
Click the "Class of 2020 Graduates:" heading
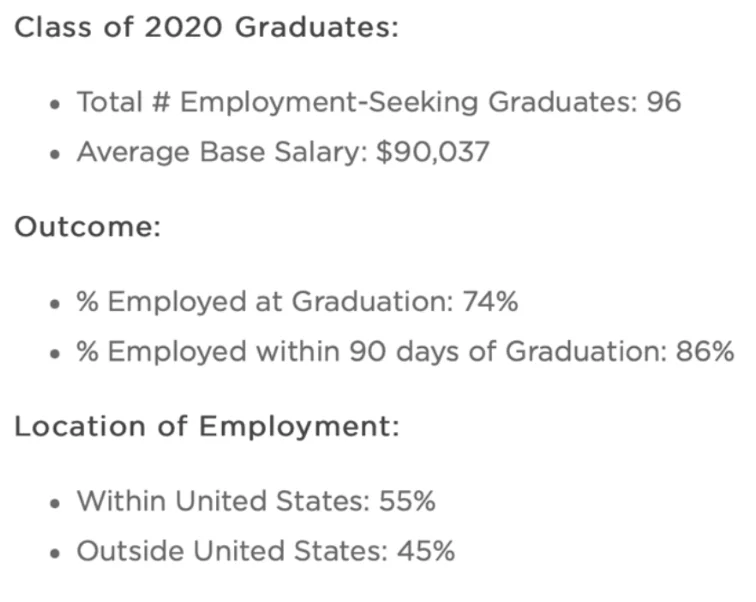pyautogui.click(x=206, y=27)
